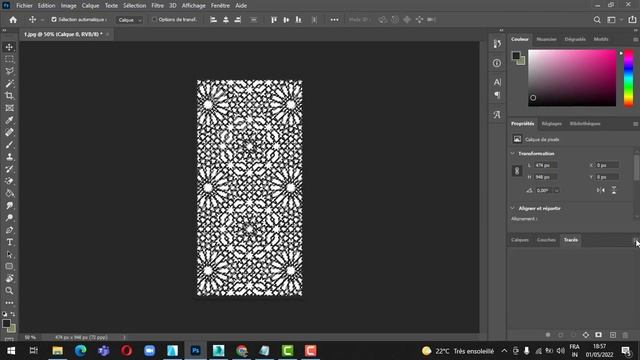Image resolution: width=640 pixels, height=360 pixels.
Task: Open the Image menu
Action: click(69, 6)
